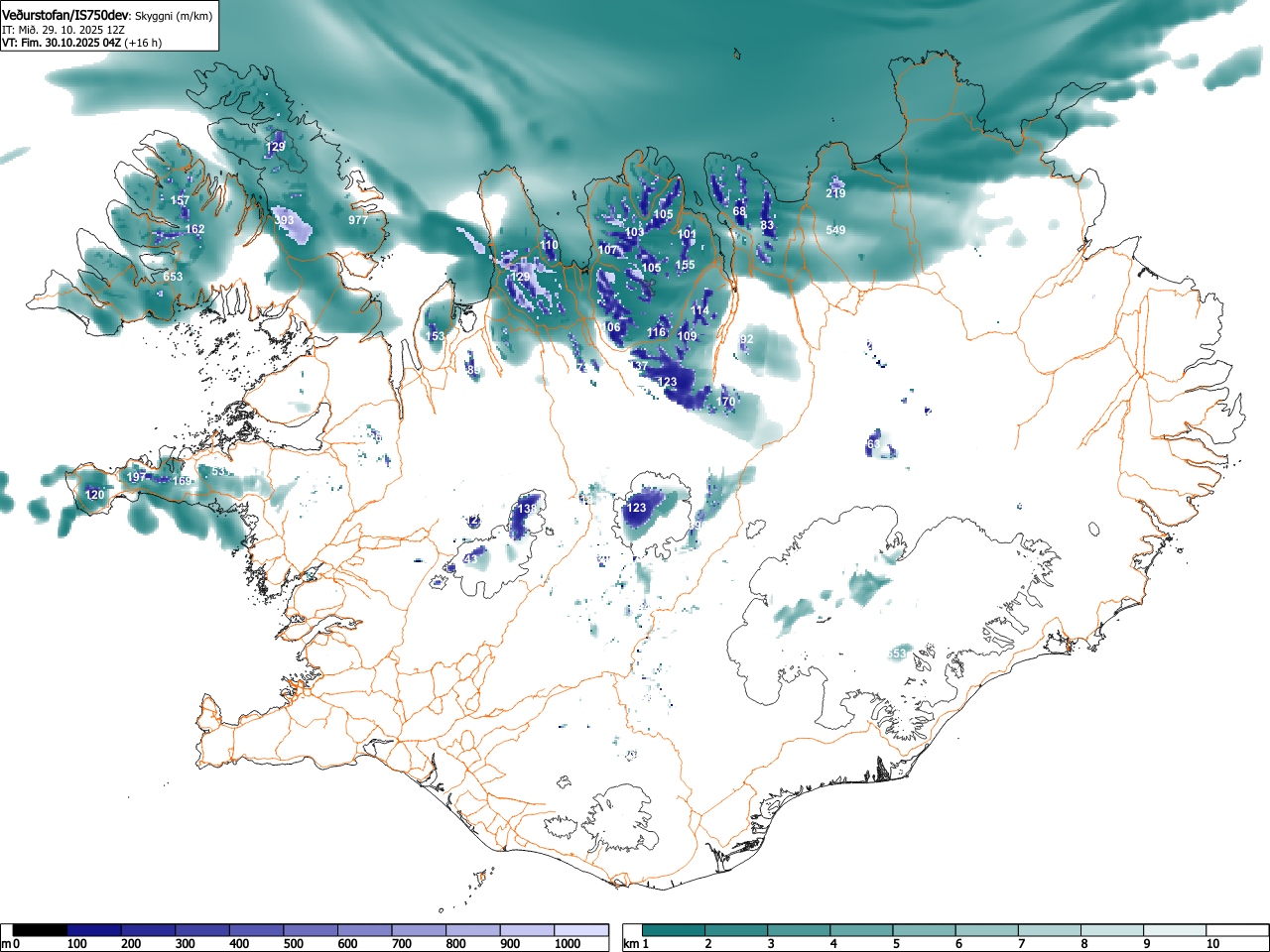
Task: Click the '103' value on the map
Action: point(635,232)
